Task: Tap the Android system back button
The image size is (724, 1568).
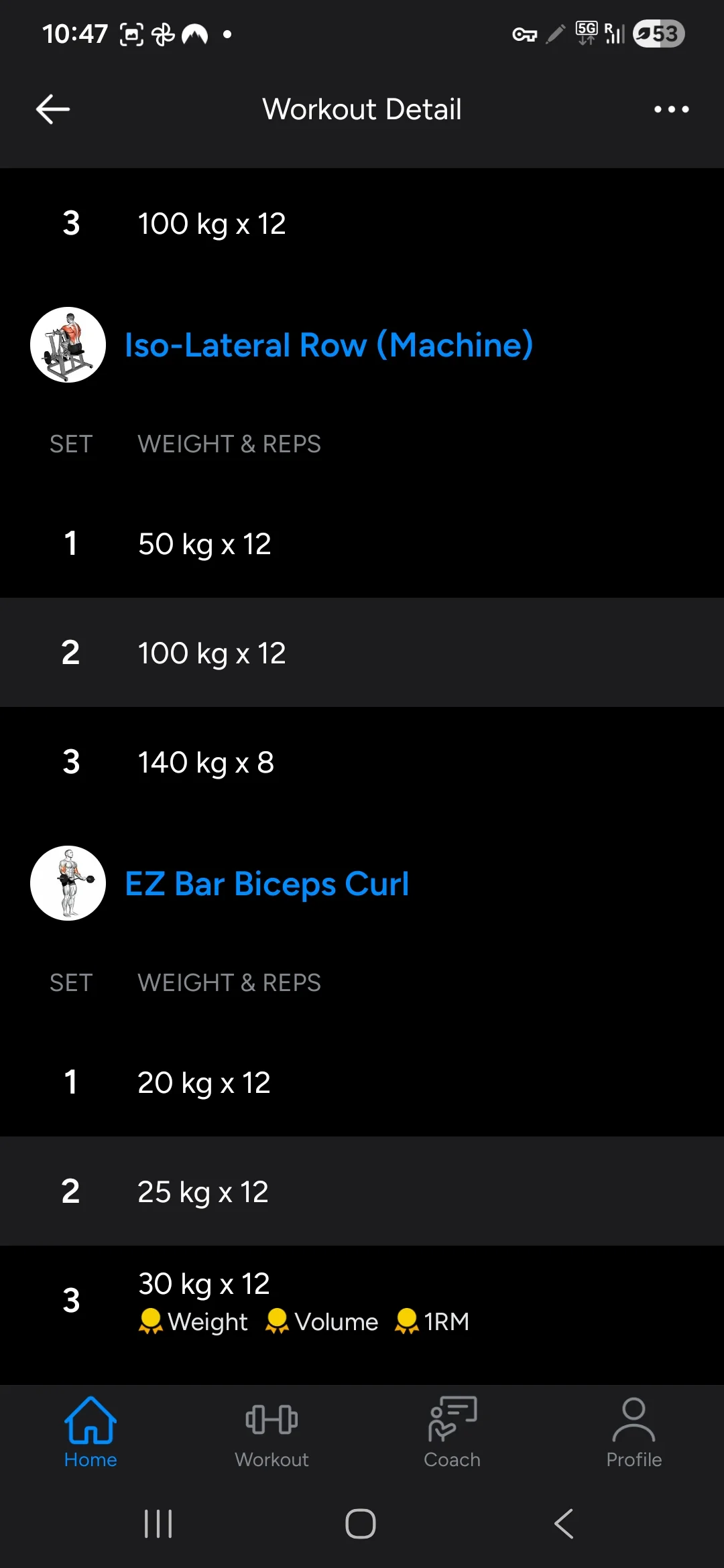Action: (564, 1524)
